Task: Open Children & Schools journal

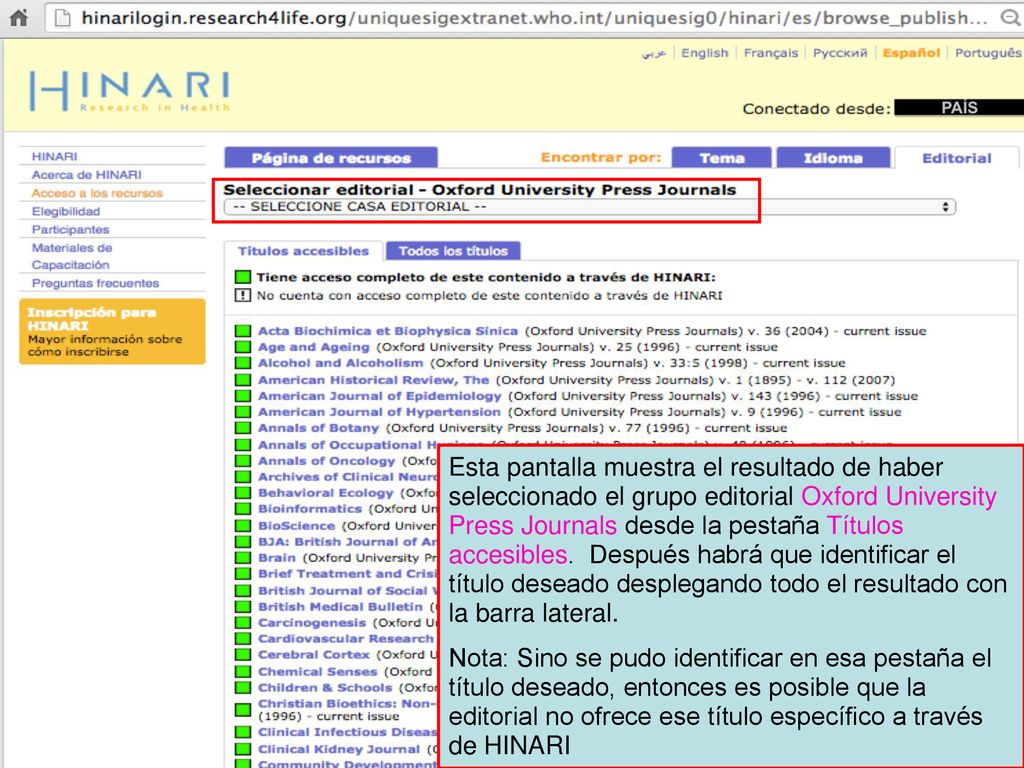Action: pyautogui.click(x=325, y=688)
